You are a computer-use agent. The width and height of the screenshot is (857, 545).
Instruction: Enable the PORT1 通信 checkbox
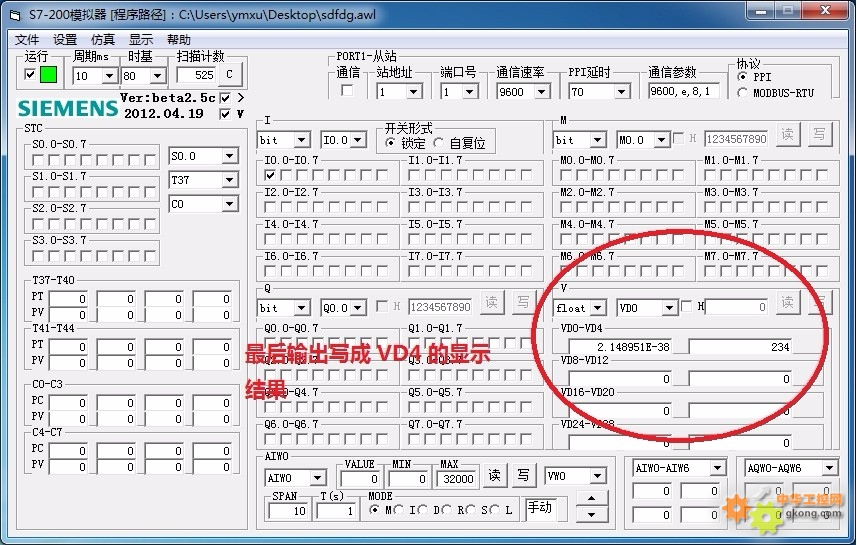point(347,90)
